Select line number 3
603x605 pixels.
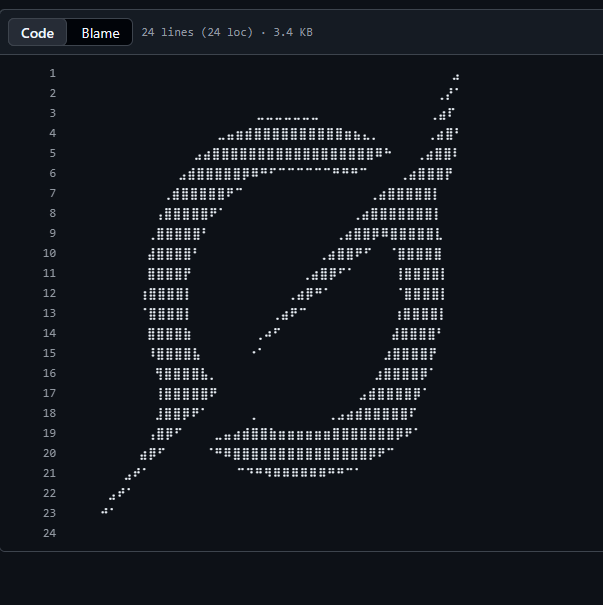click(x=53, y=113)
